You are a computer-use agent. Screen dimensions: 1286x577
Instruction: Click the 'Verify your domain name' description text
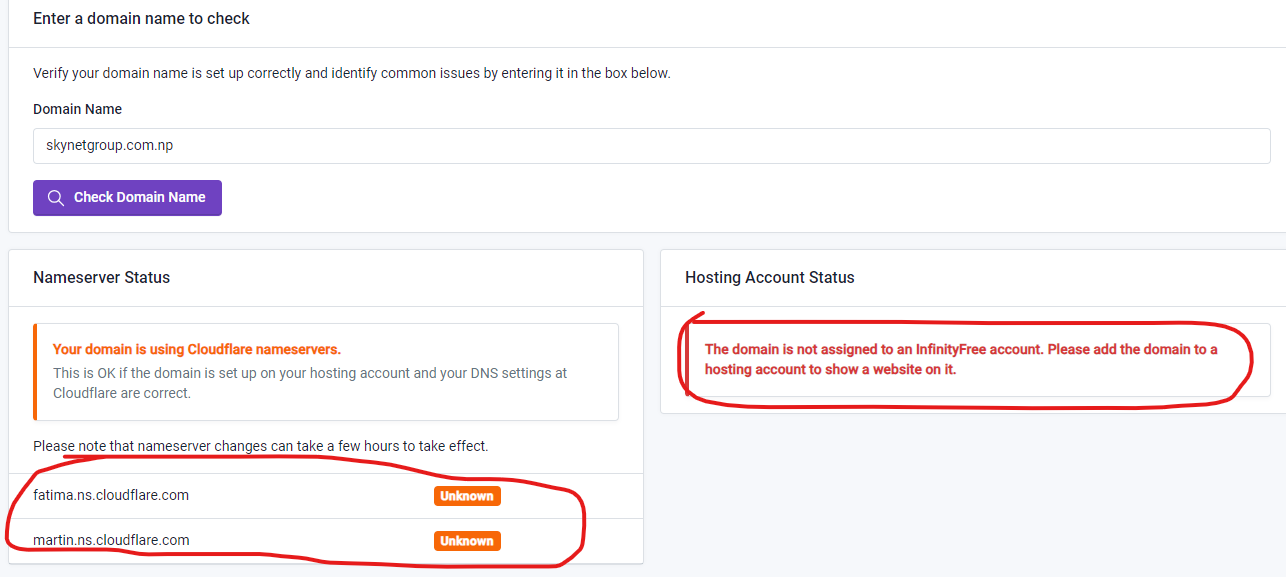(351, 73)
